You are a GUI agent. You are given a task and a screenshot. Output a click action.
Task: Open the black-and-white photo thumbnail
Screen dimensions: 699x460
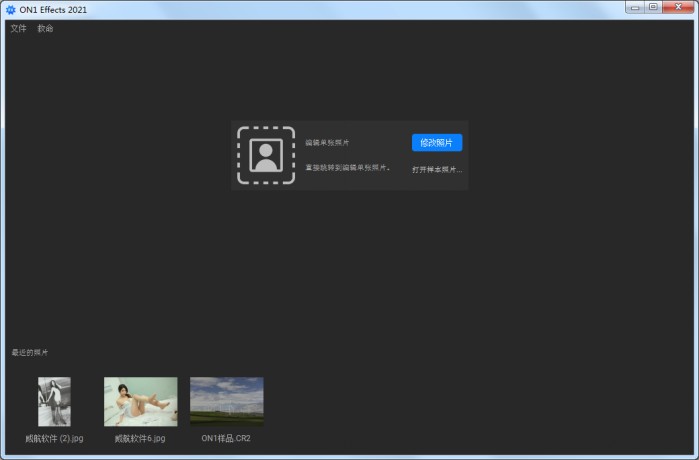click(x=54, y=401)
